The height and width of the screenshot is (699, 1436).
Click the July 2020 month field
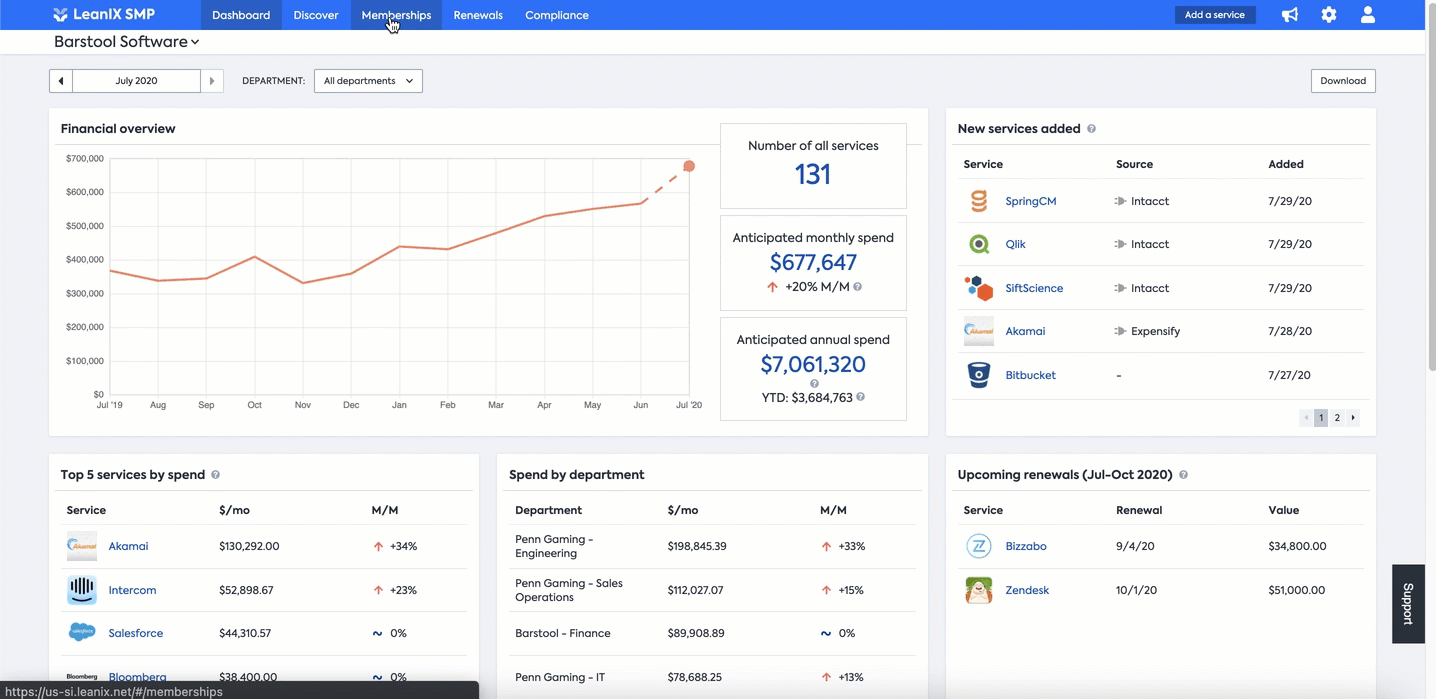pyautogui.click(x=137, y=81)
